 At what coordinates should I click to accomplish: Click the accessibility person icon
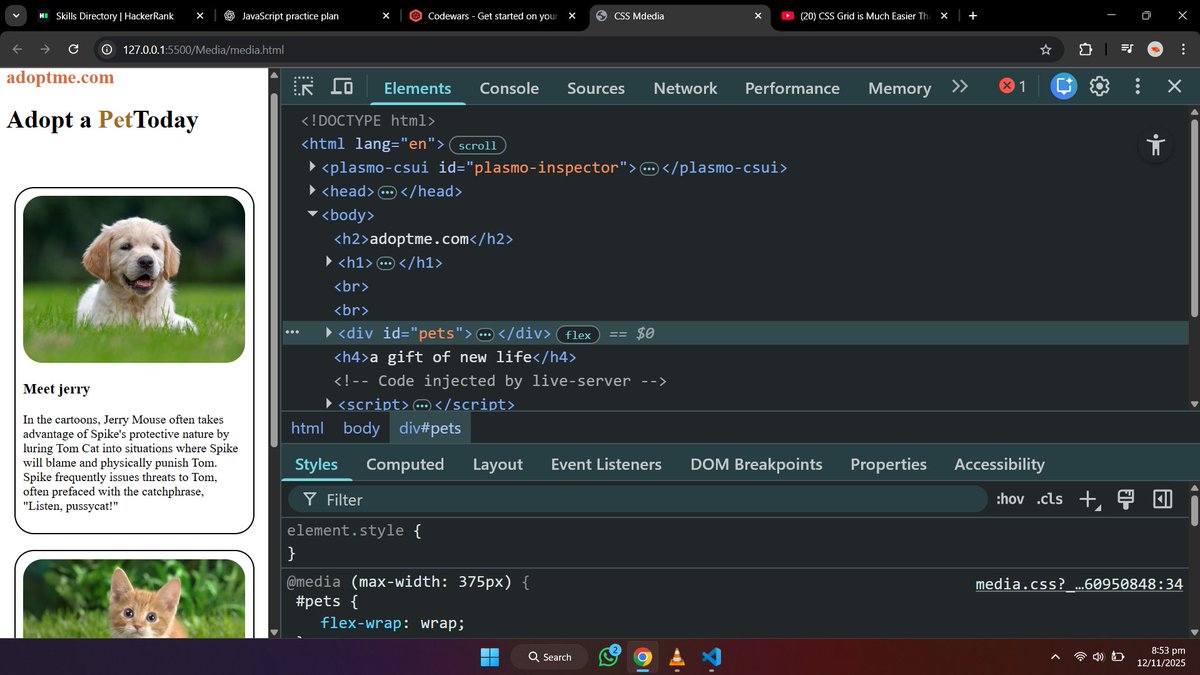tap(1156, 145)
